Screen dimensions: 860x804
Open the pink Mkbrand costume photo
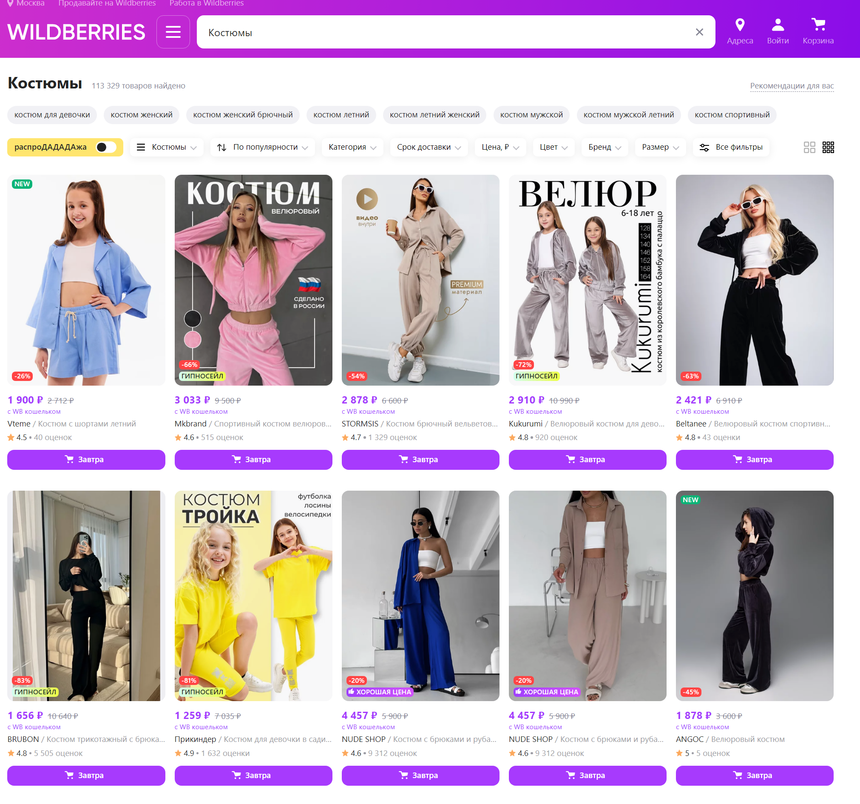point(253,280)
